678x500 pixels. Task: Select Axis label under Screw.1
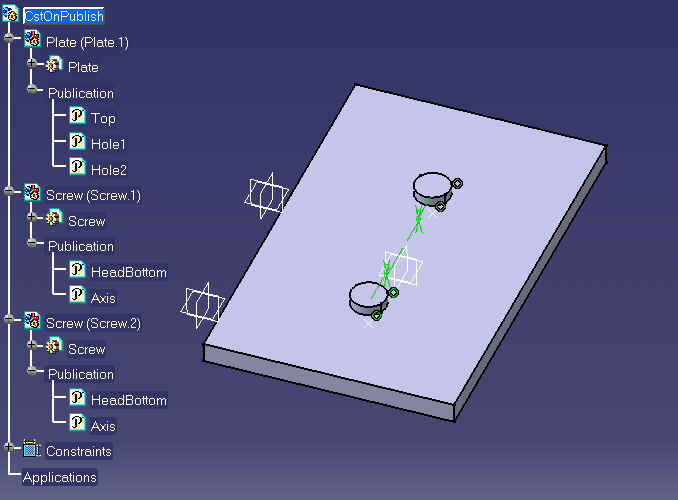point(103,297)
